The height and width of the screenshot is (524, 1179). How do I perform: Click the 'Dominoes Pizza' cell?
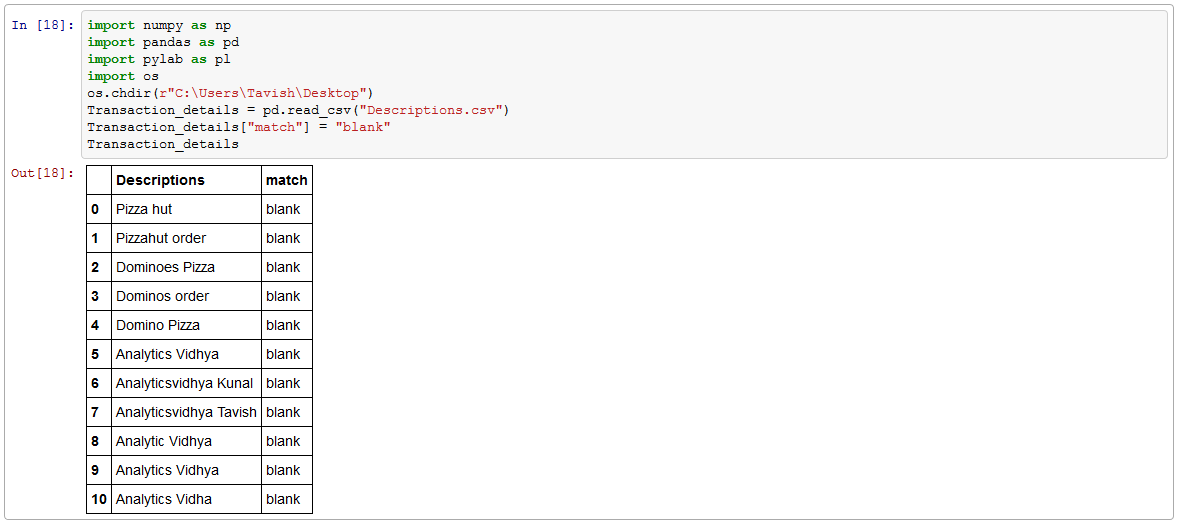pyautogui.click(x=165, y=267)
